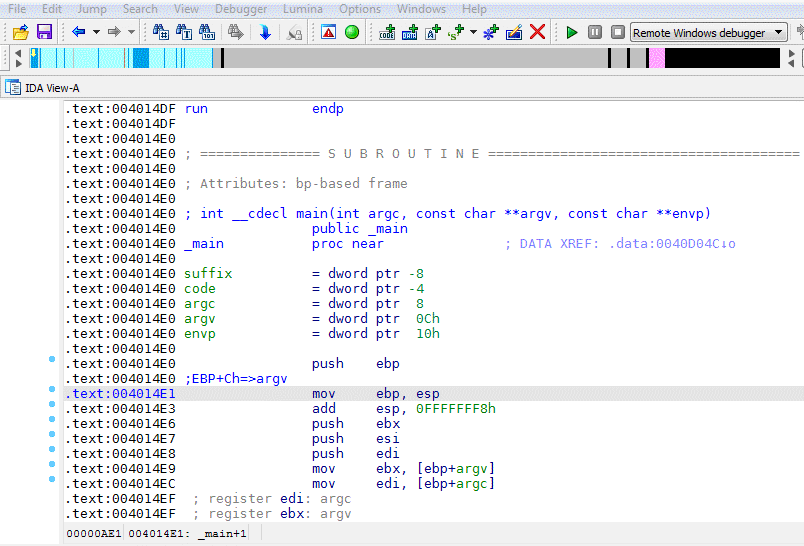Click the ';EBP+Ch=>argv' comment

click(x=236, y=378)
